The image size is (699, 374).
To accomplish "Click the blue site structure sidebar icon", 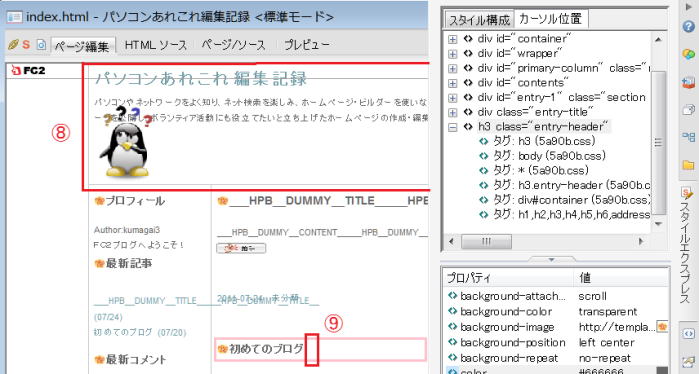I will (689, 137).
